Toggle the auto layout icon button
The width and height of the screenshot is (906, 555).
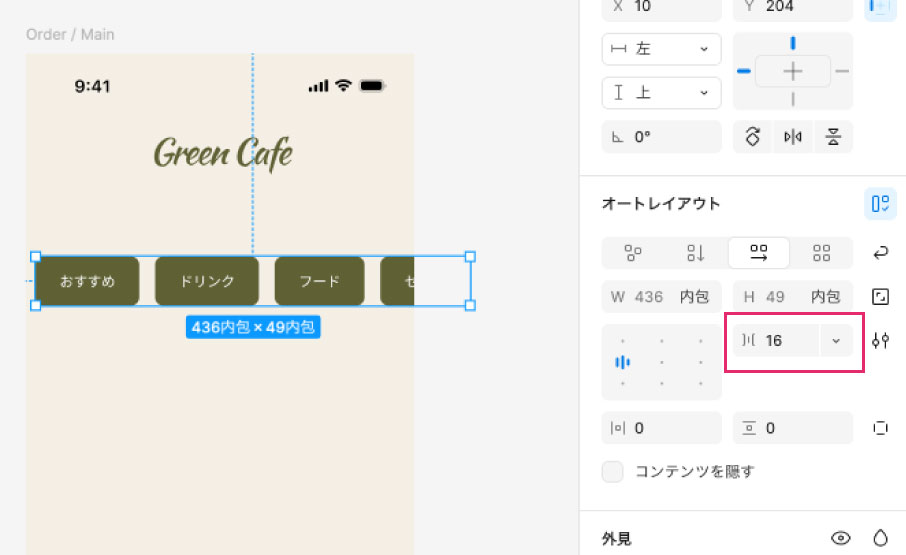(880, 203)
